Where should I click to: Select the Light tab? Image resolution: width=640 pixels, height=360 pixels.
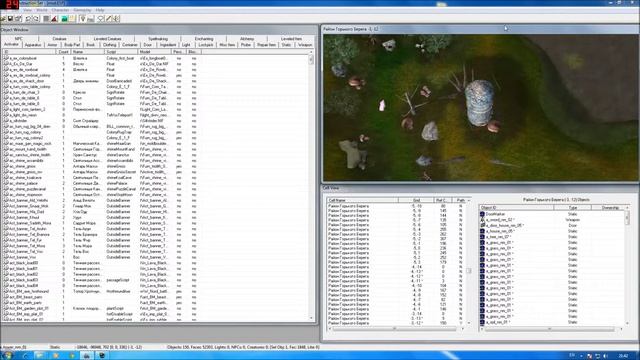(186, 45)
